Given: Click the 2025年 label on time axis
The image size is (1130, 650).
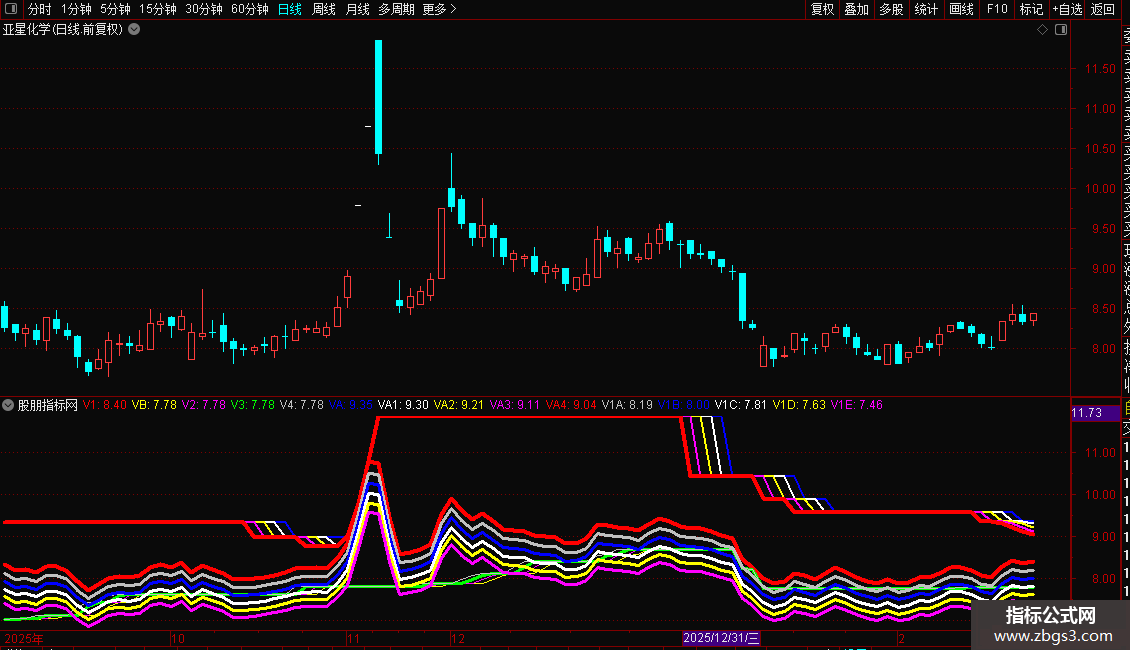Looking at the screenshot, I should coord(24,638).
